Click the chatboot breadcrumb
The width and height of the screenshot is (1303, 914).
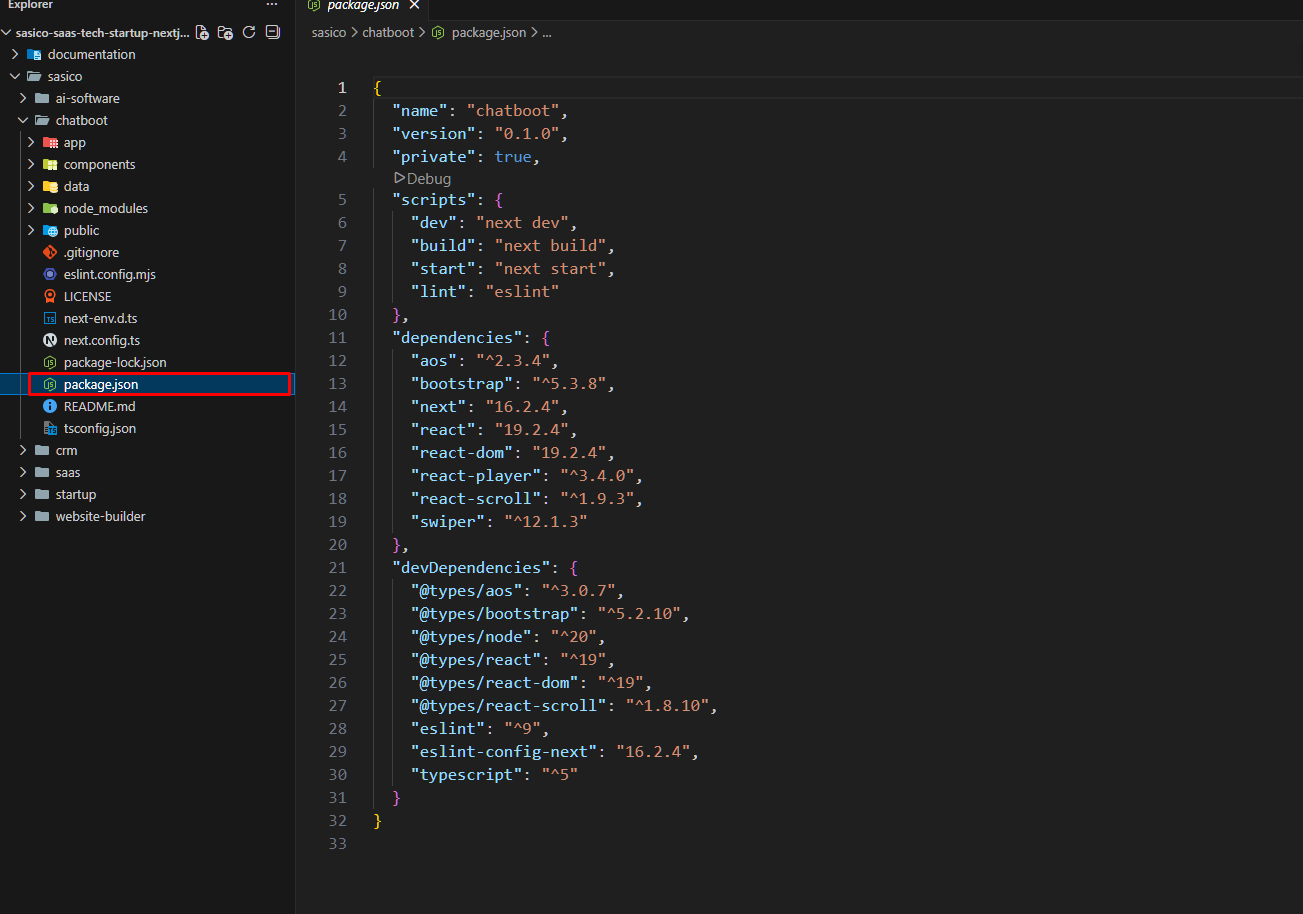pos(388,32)
